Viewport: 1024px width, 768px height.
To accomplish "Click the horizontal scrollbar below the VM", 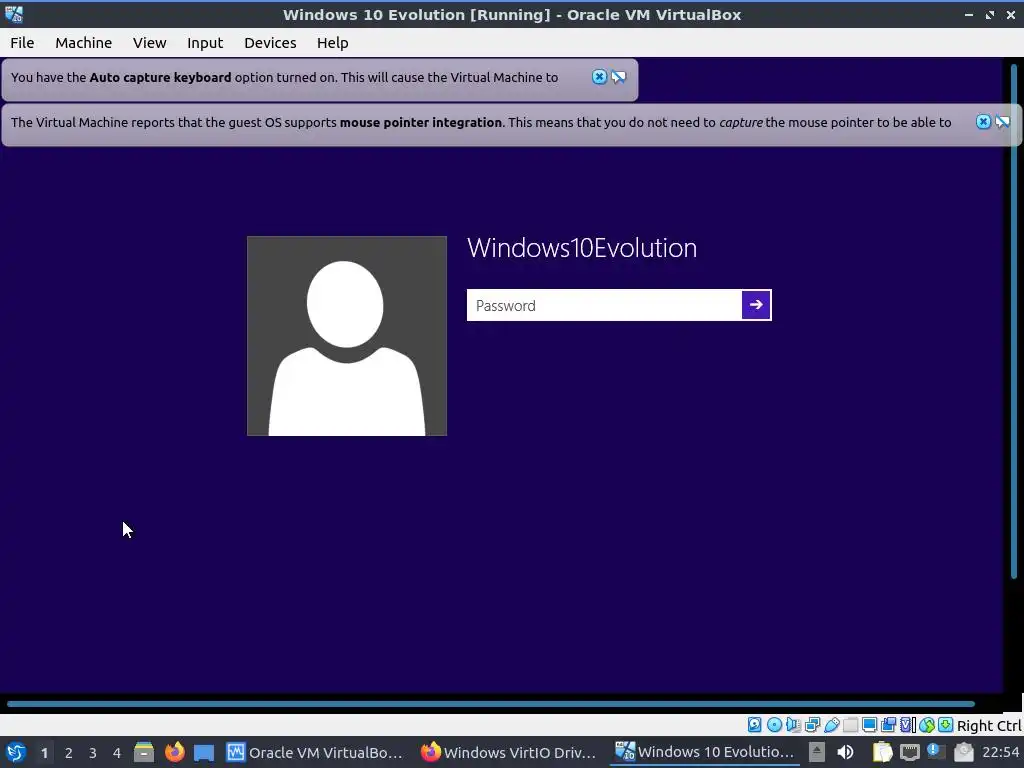I will pyautogui.click(x=491, y=704).
